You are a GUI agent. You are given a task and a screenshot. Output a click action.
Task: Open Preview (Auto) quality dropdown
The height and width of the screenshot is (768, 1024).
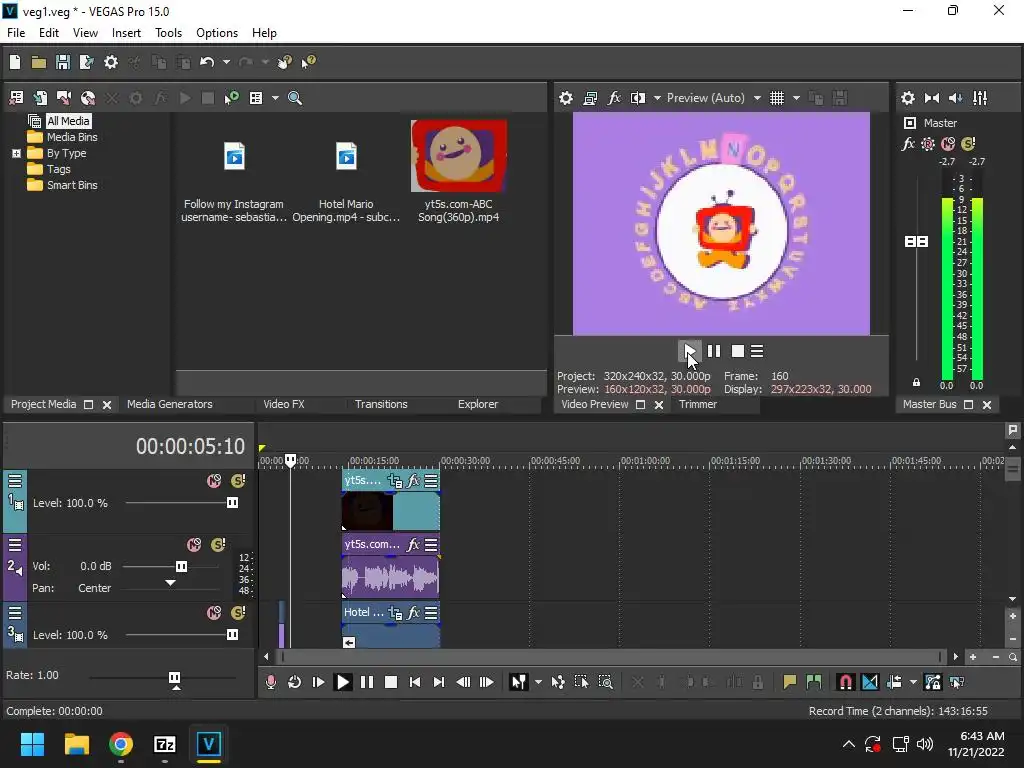(757, 98)
